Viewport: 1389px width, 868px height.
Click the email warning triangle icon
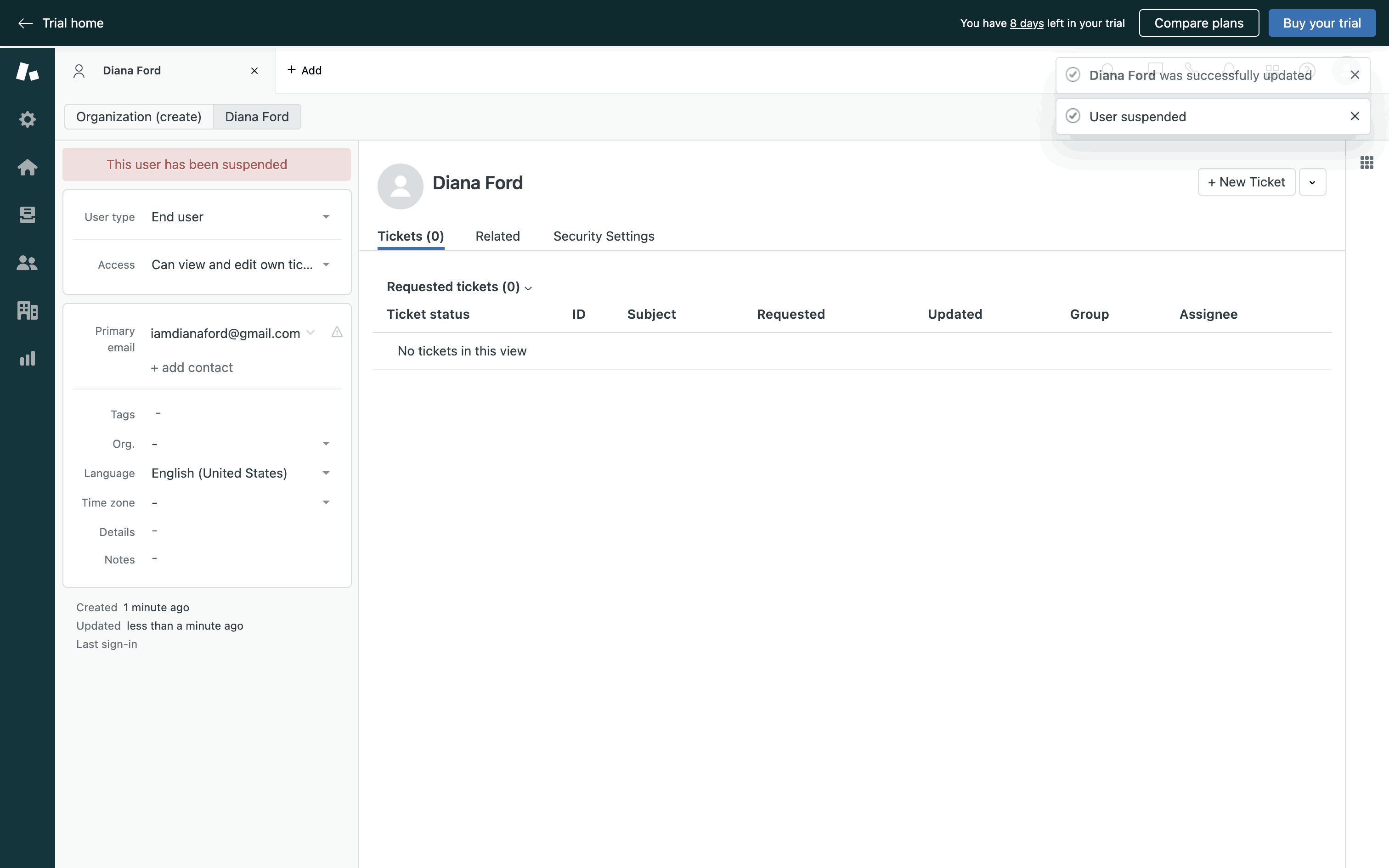(337, 333)
